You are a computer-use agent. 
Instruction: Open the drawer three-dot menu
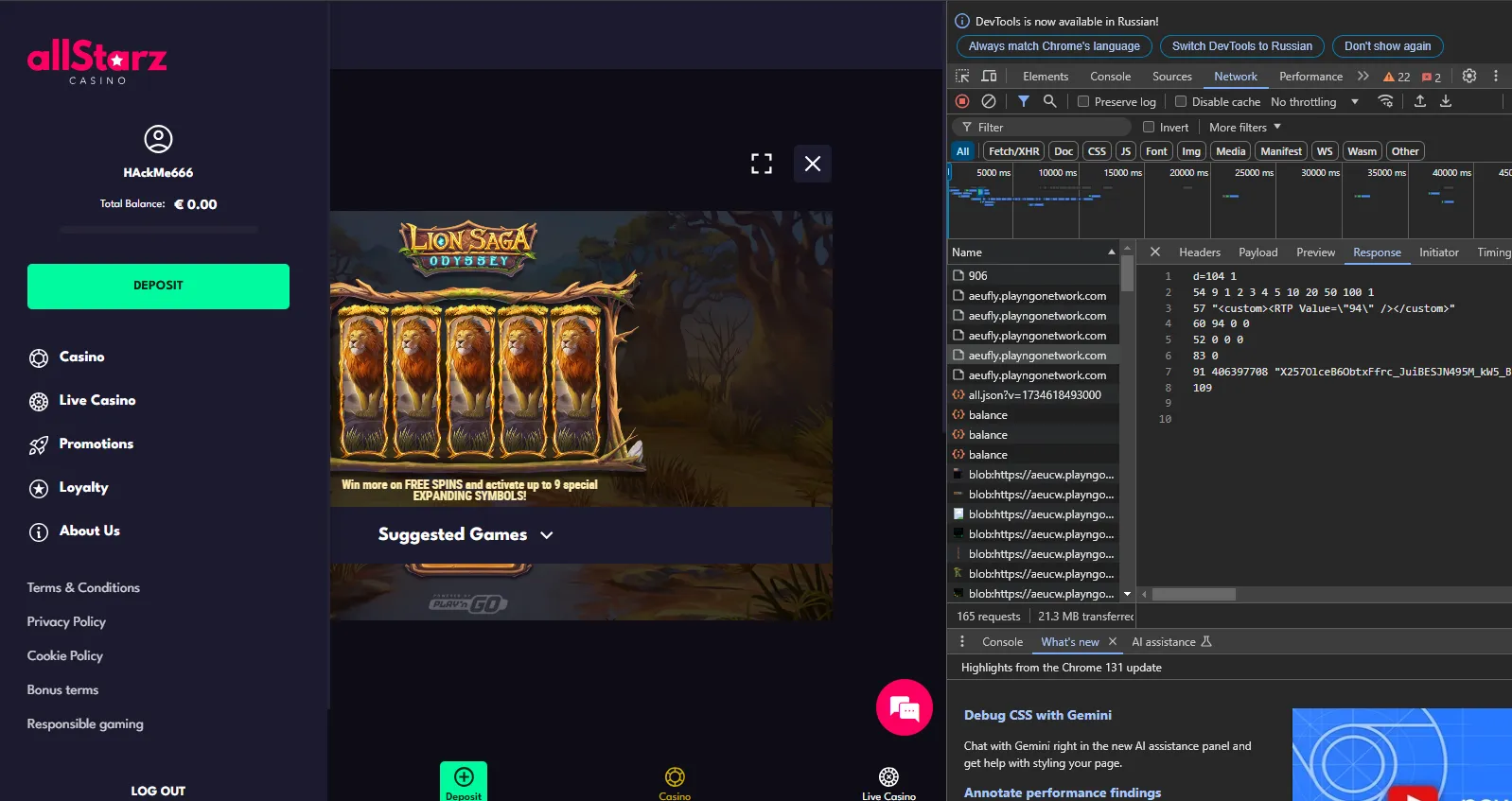coord(962,641)
